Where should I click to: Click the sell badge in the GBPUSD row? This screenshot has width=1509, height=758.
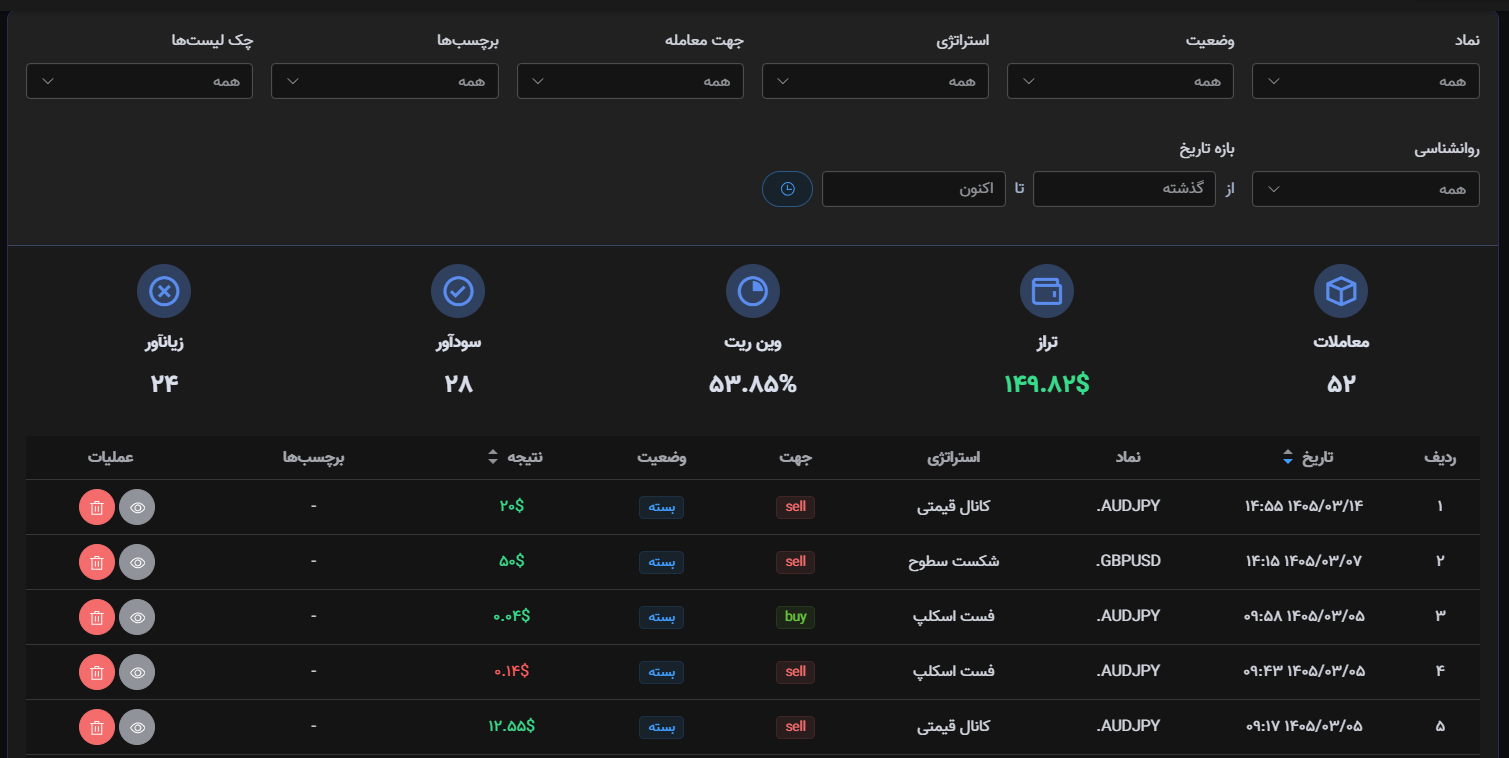(795, 562)
